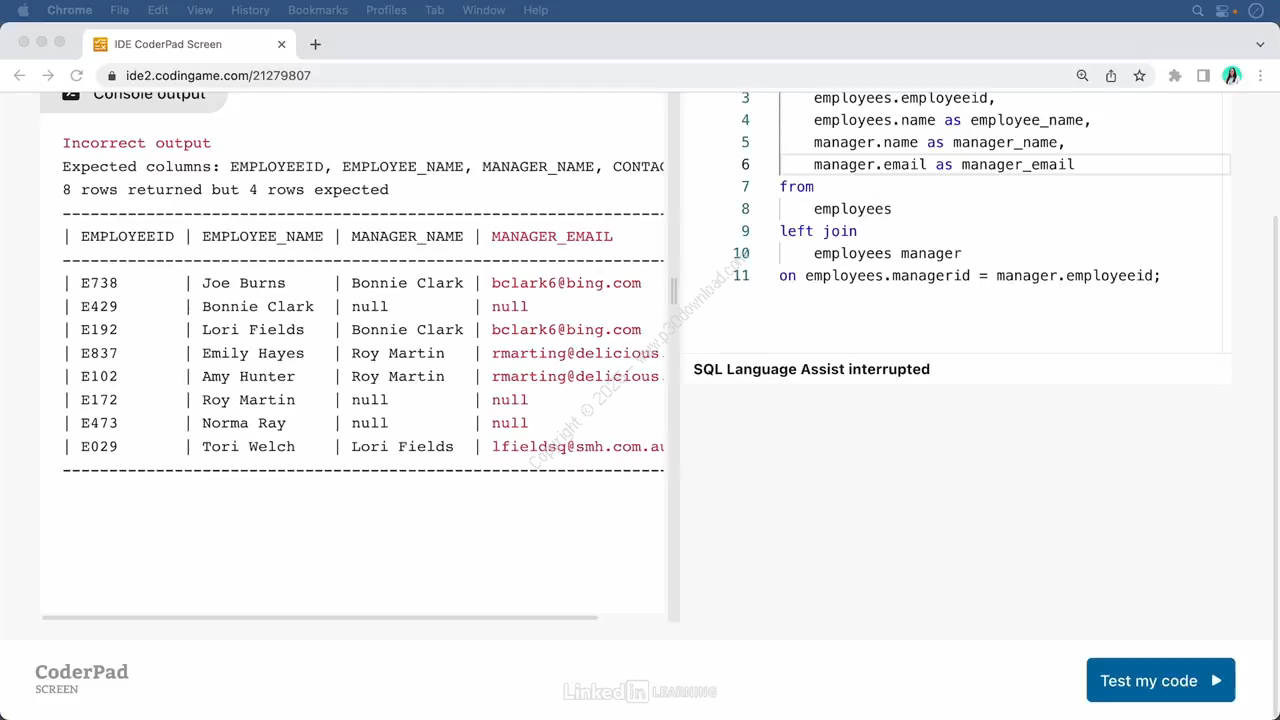Click the EMPLOYEEID column header

pos(127,237)
